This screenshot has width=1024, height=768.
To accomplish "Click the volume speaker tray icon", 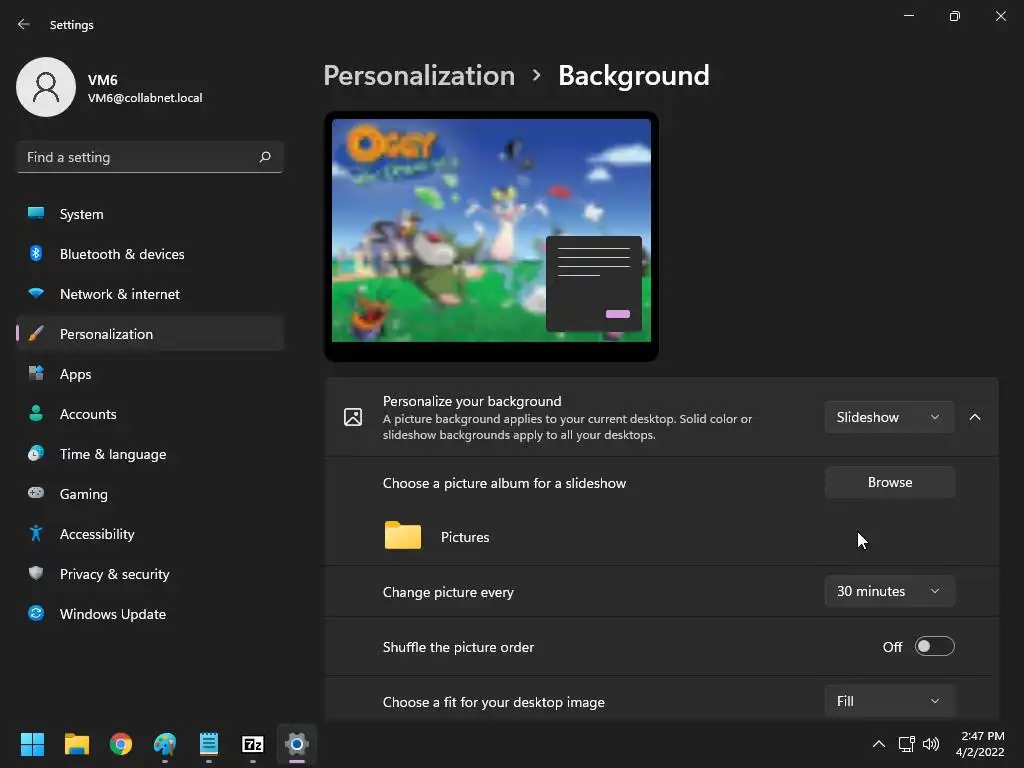I will pos(931,744).
